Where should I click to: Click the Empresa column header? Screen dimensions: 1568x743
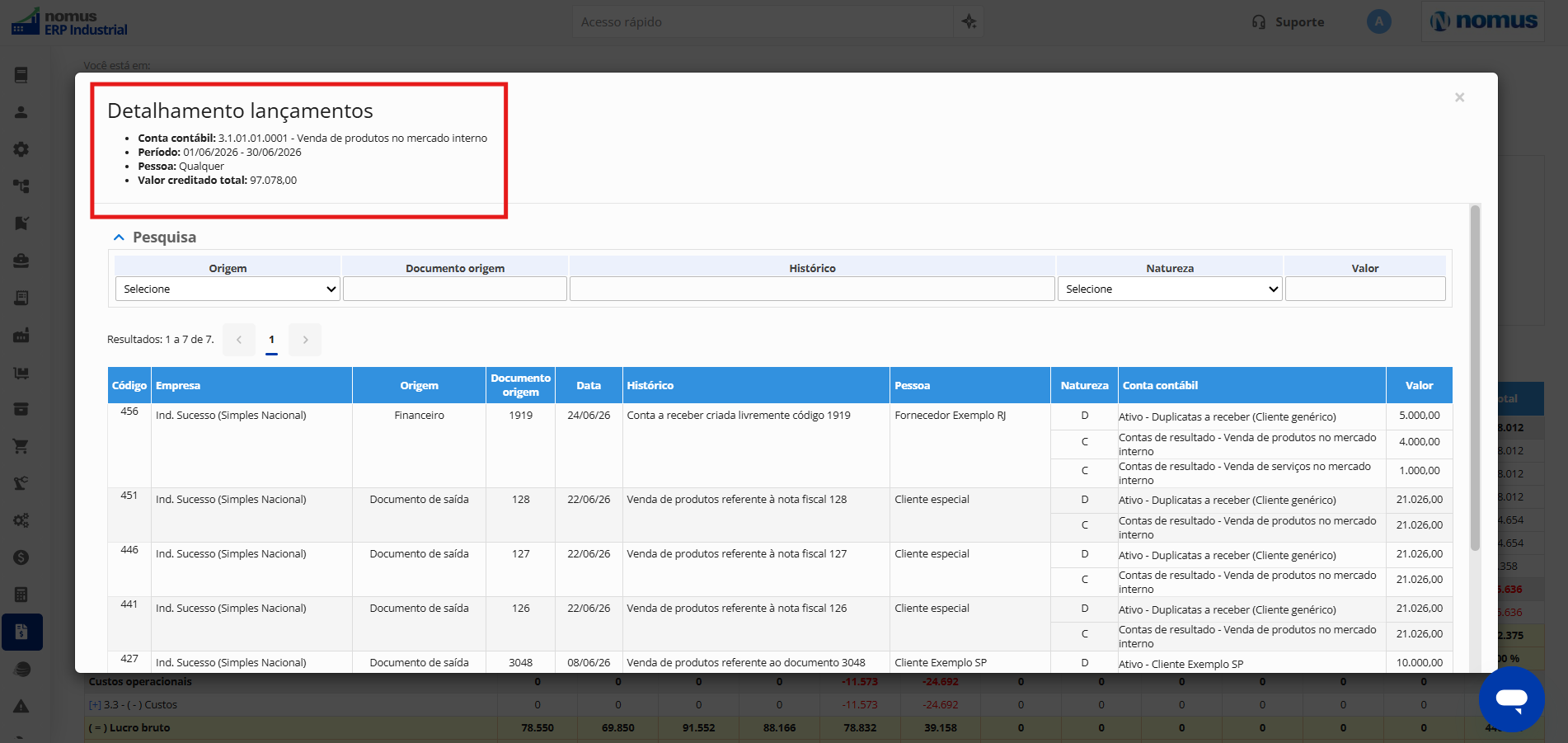click(251, 385)
